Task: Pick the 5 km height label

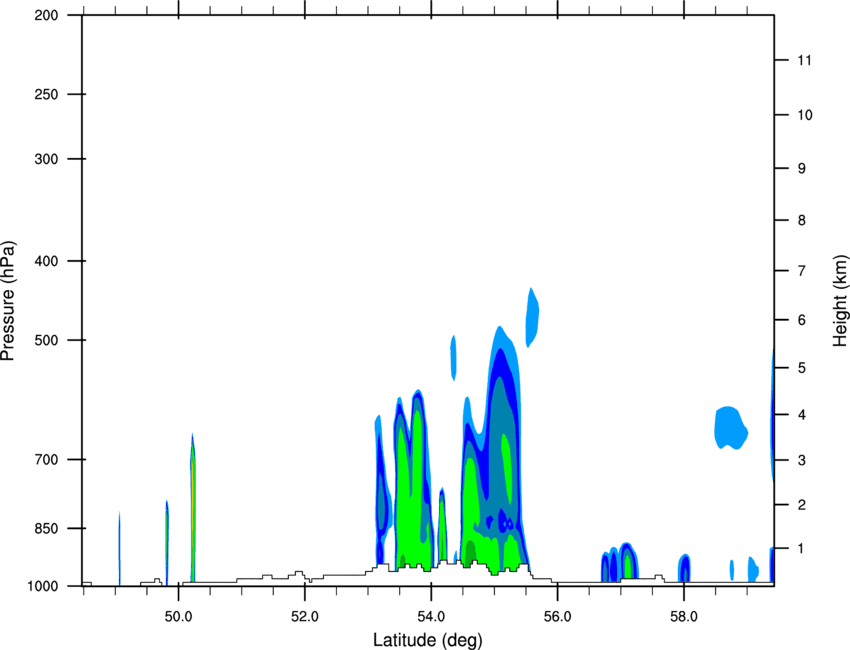Action: coord(802,368)
